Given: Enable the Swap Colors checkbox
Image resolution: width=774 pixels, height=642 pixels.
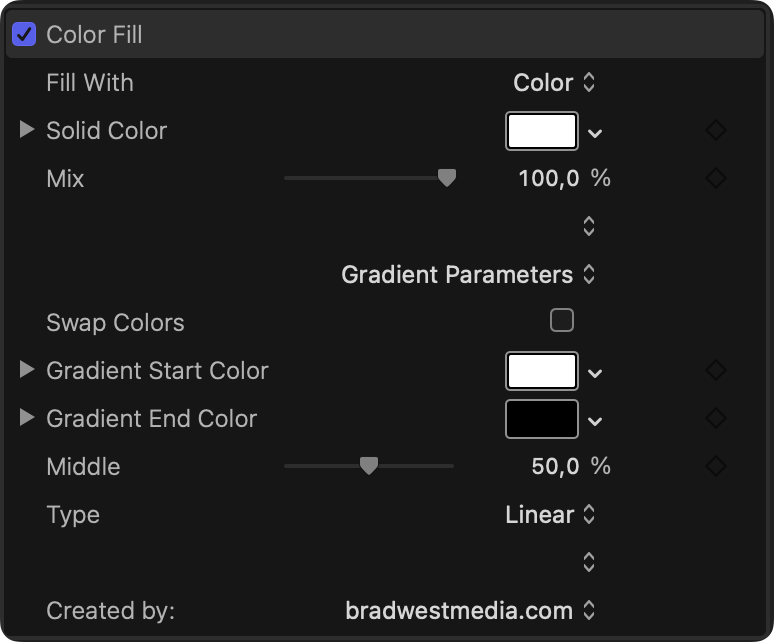Looking at the screenshot, I should click(562, 321).
